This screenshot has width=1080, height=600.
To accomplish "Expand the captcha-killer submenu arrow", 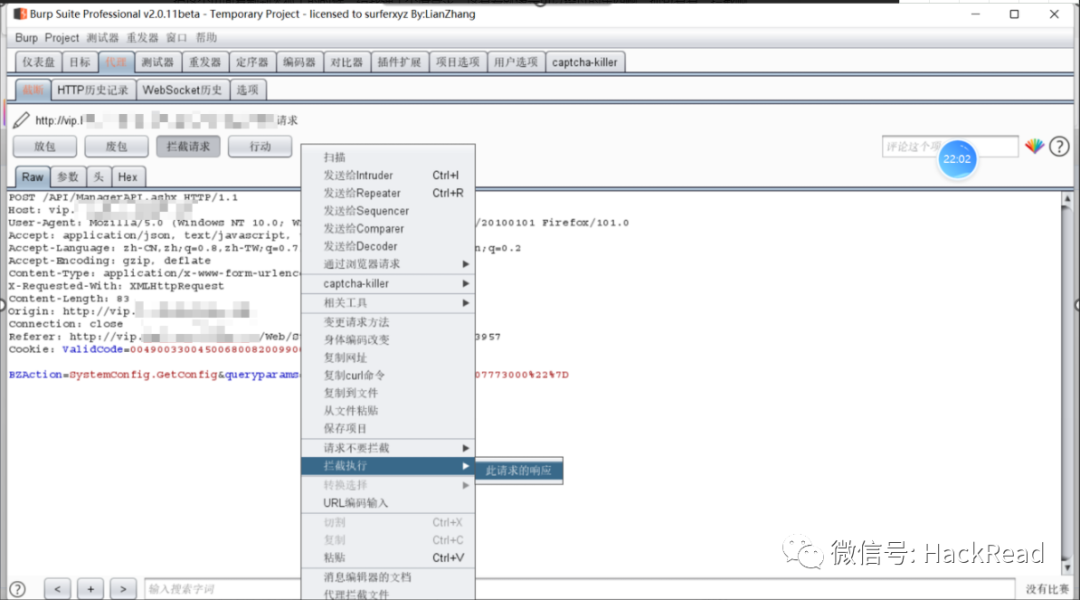I will click(466, 283).
